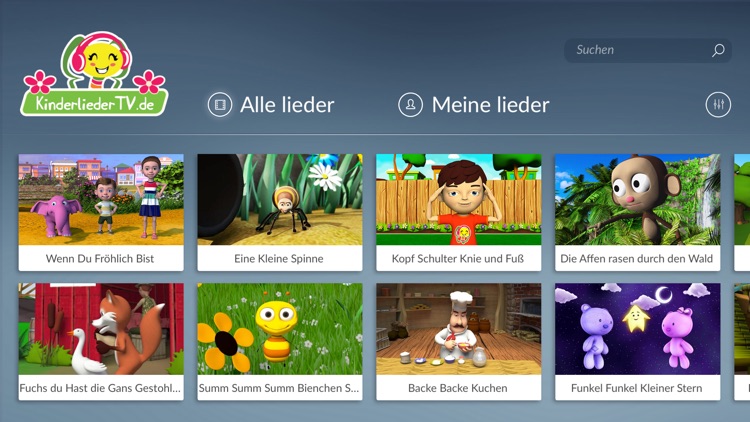The image size is (750, 422).
Task: Click the magnifying glass search icon
Action: tap(718, 50)
